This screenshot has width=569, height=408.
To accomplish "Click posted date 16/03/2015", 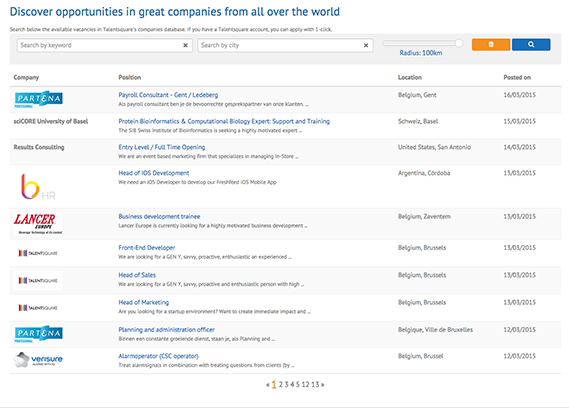I will pyautogui.click(x=519, y=95).
